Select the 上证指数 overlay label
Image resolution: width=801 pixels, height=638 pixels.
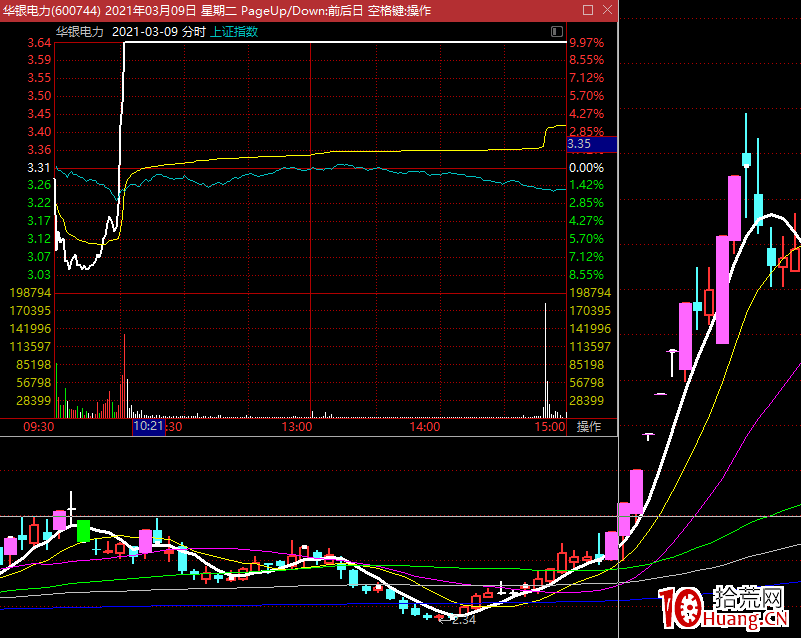pyautogui.click(x=234, y=31)
